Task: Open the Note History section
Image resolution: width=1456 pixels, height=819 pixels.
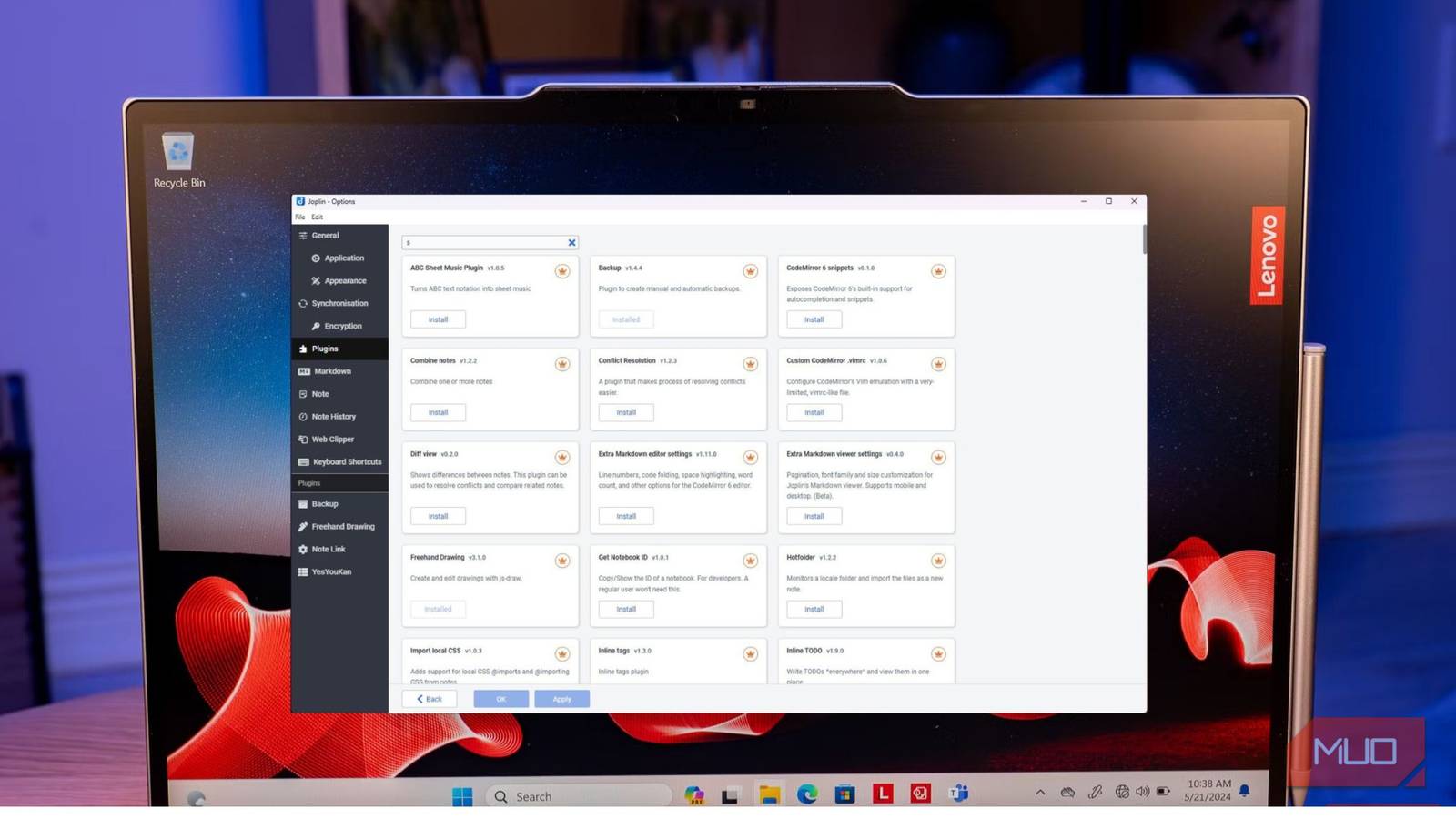Action: click(333, 416)
